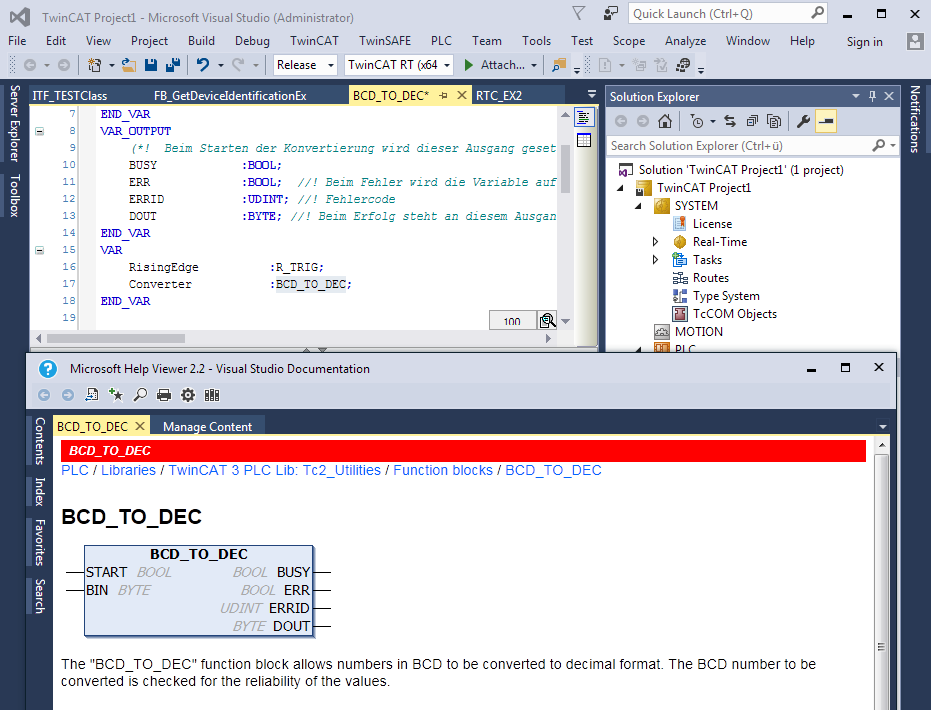The width and height of the screenshot is (931, 710).
Task: Switch declaration editor to textual view
Action: click(584, 118)
